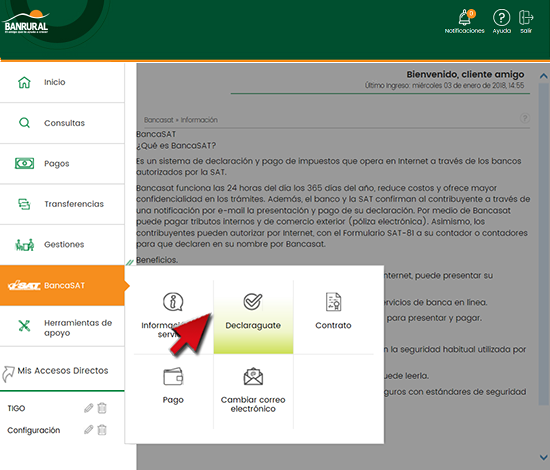Click the scroll down chevron
This screenshot has width=550, height=470.
pyautogui.click(x=543, y=457)
